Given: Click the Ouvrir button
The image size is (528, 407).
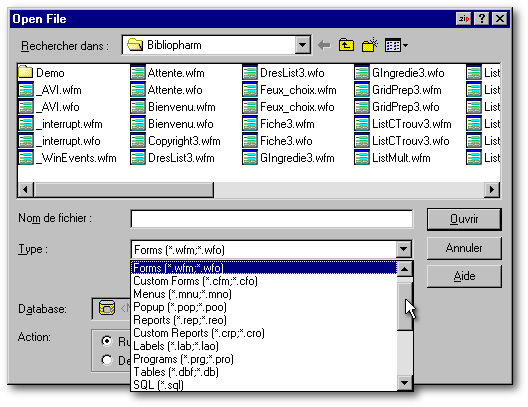Looking at the screenshot, I should (464, 219).
